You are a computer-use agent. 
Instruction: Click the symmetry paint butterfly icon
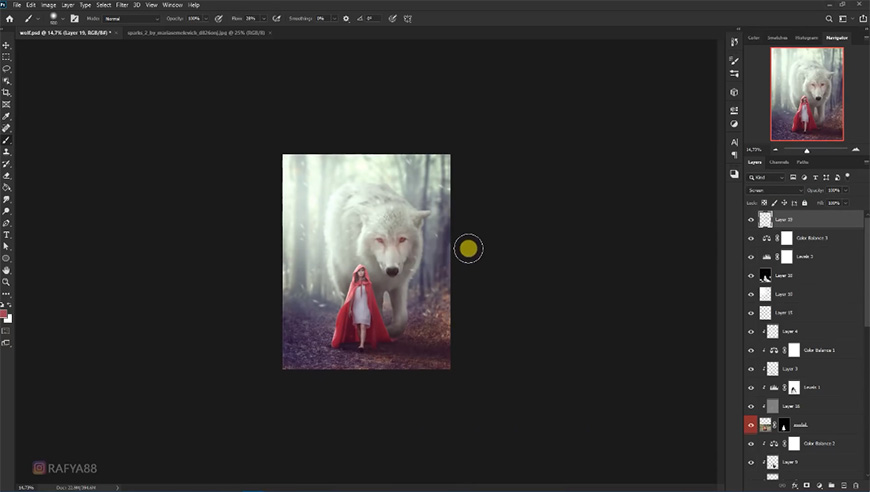[408, 18]
